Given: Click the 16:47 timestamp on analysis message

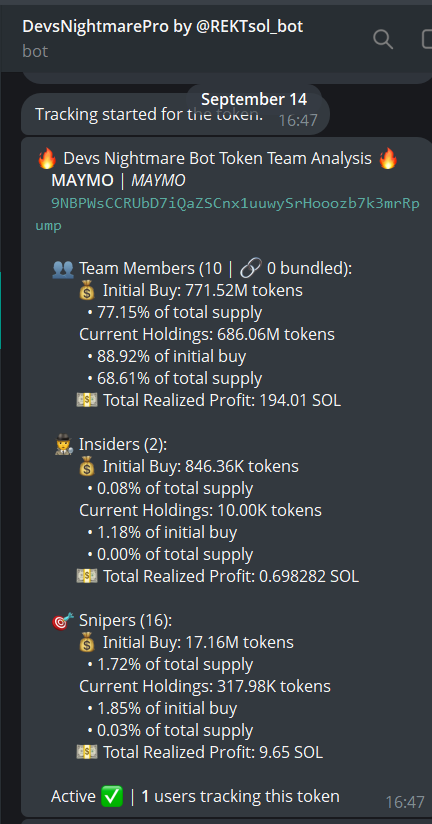Looking at the screenshot, I should pos(405,802).
